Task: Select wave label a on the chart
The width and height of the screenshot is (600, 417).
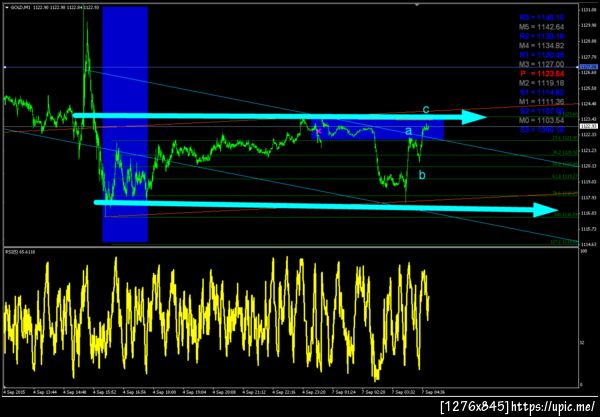Action: [x=409, y=131]
